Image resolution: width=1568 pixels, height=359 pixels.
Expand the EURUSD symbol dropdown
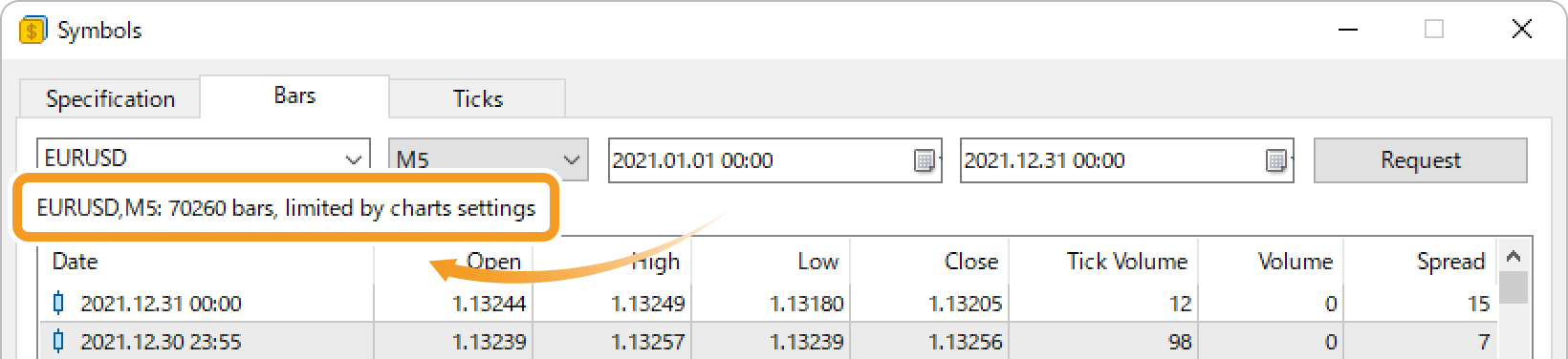[x=353, y=159]
